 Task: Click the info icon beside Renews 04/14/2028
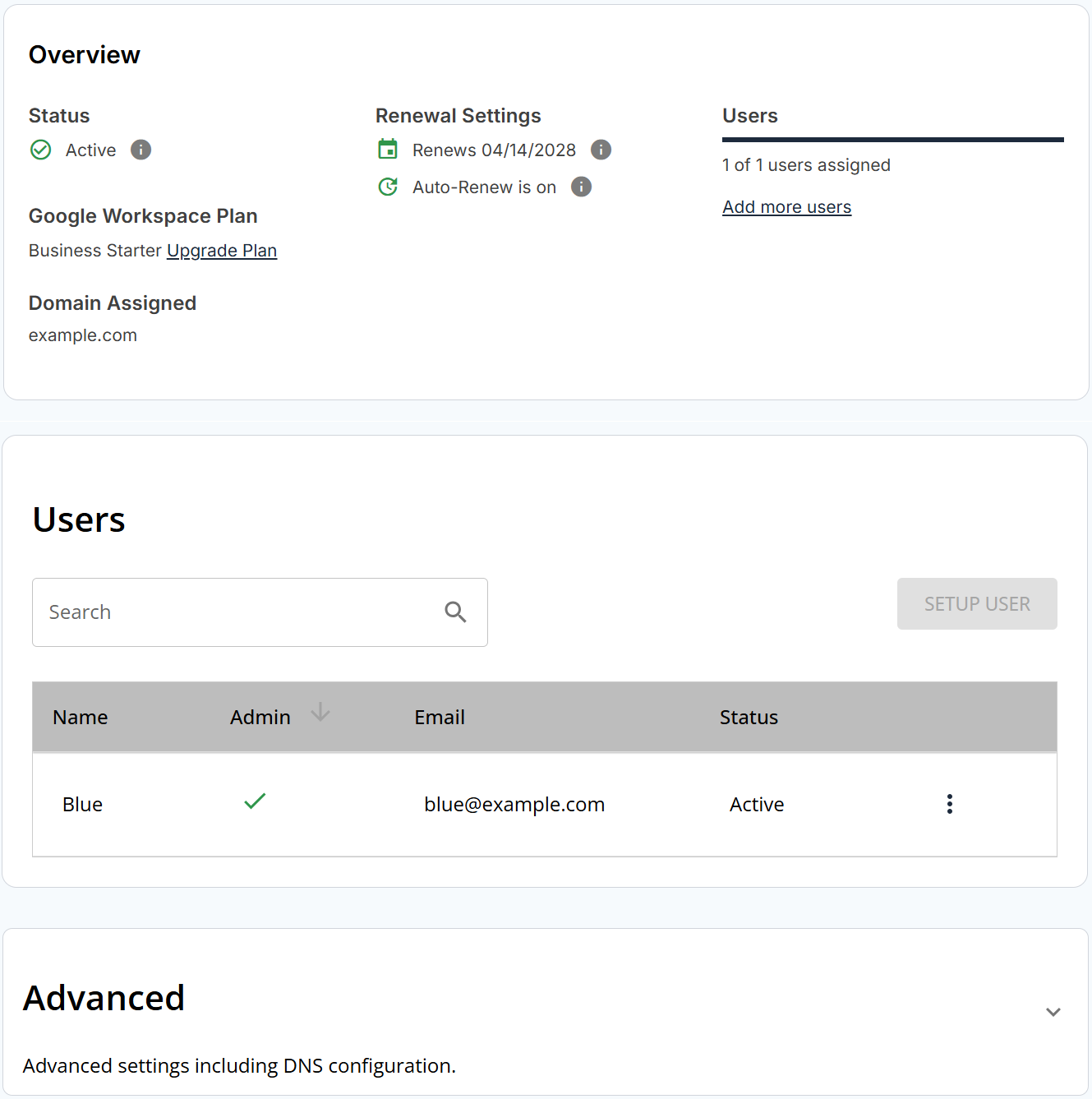coord(601,150)
